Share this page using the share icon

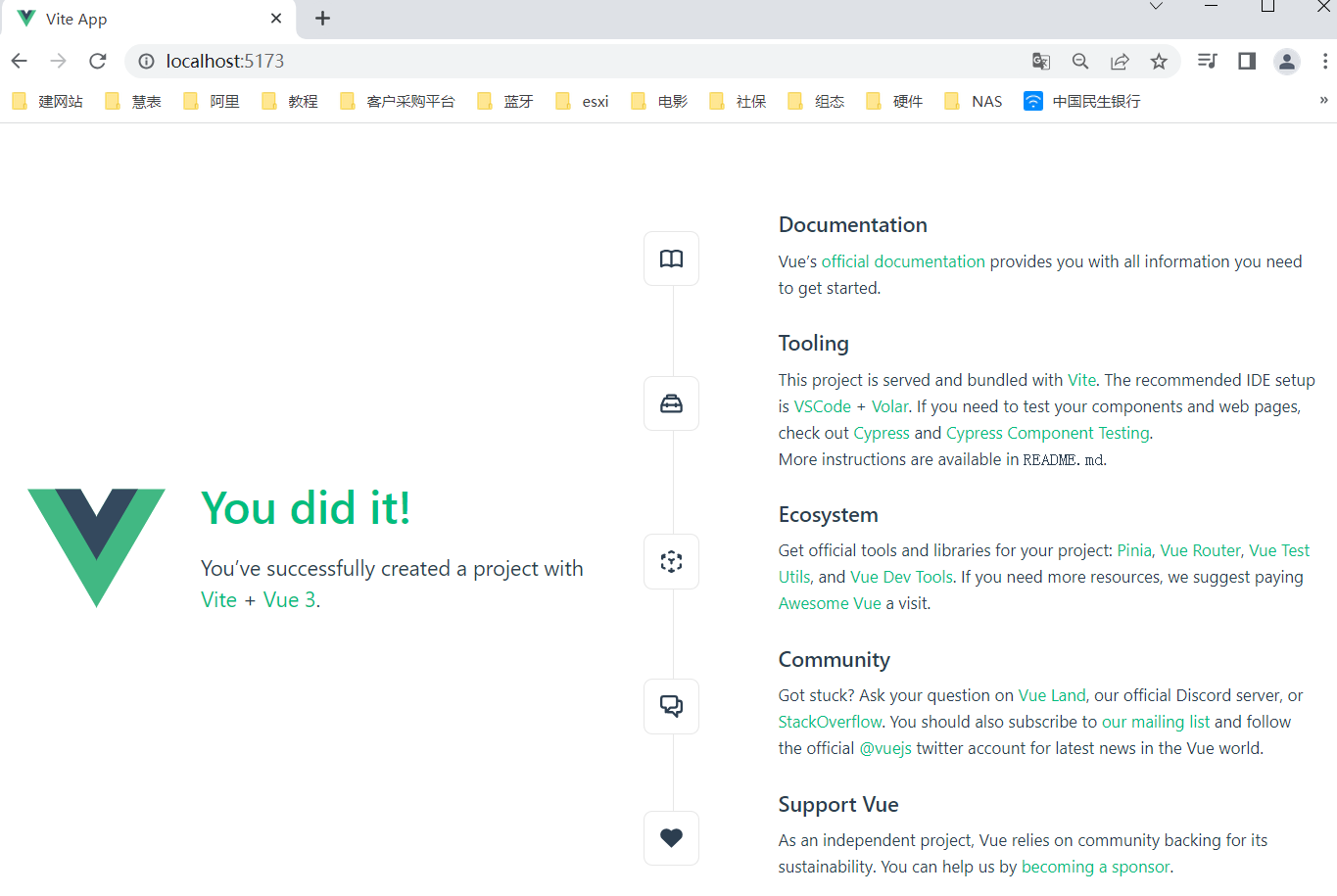click(1120, 61)
